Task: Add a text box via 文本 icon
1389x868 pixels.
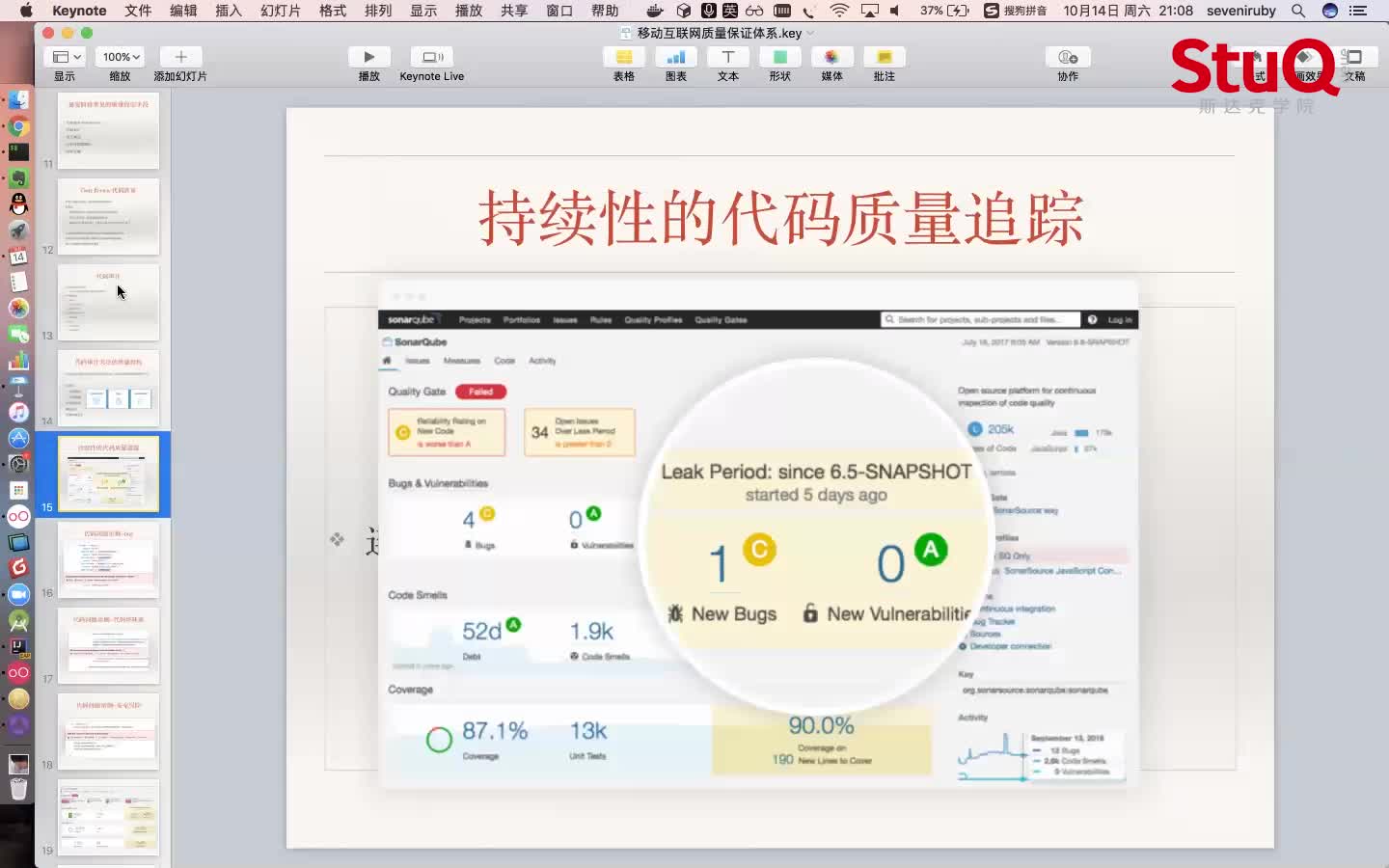Action: click(x=728, y=57)
